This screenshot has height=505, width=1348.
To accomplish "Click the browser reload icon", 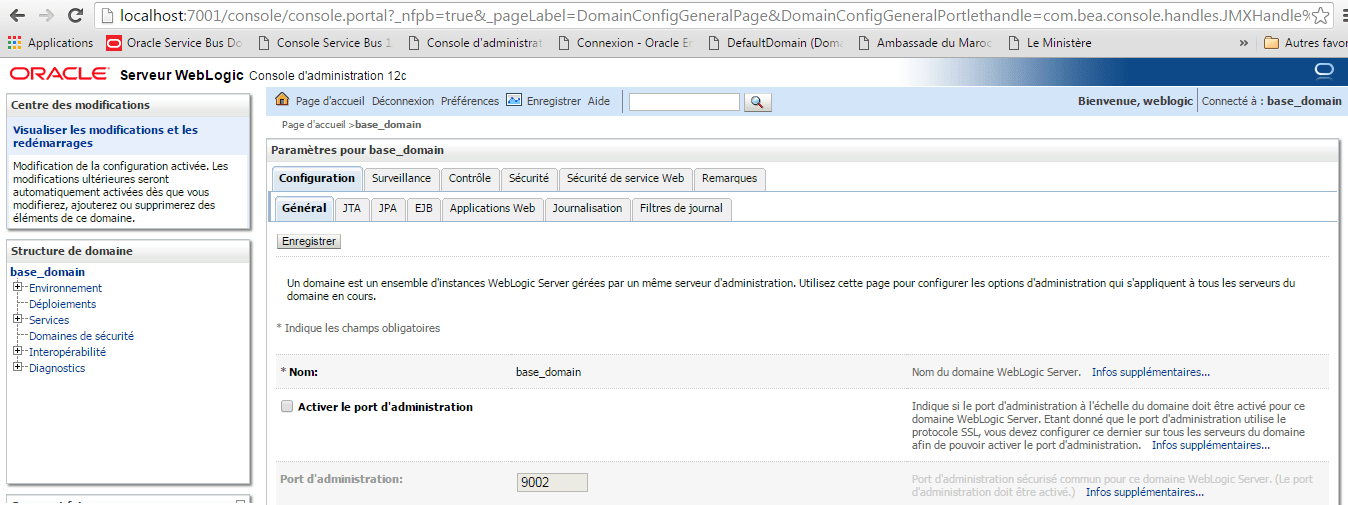I will pos(75,16).
